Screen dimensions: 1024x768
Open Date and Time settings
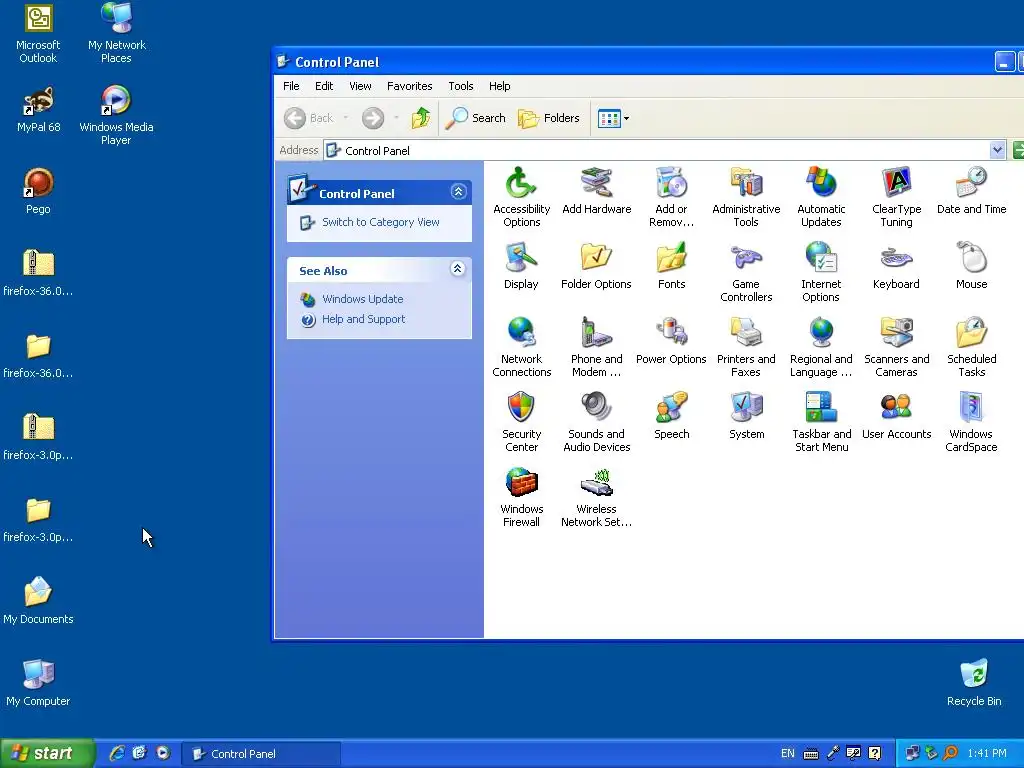click(971, 191)
